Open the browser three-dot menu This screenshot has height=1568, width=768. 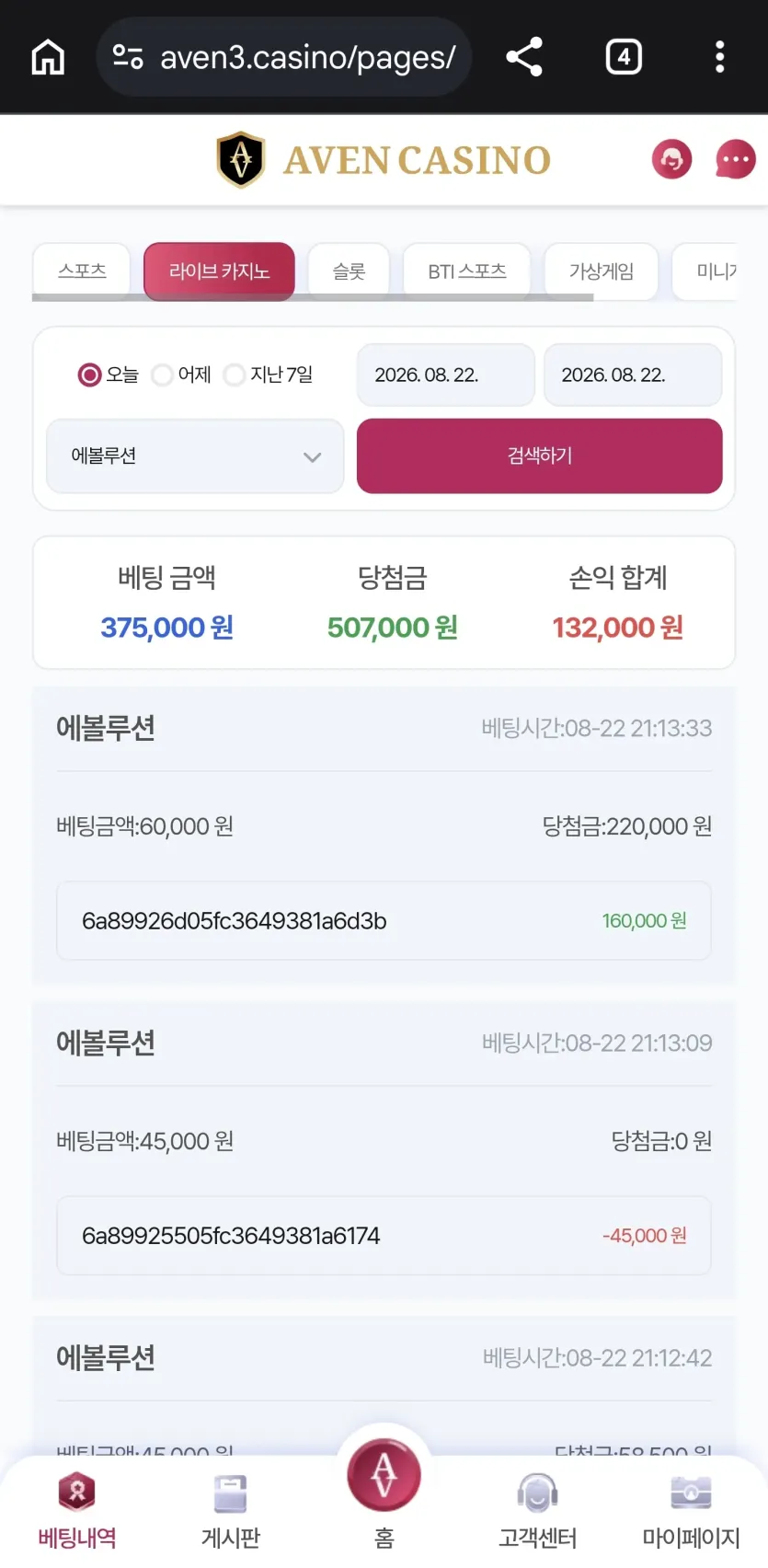(x=720, y=57)
